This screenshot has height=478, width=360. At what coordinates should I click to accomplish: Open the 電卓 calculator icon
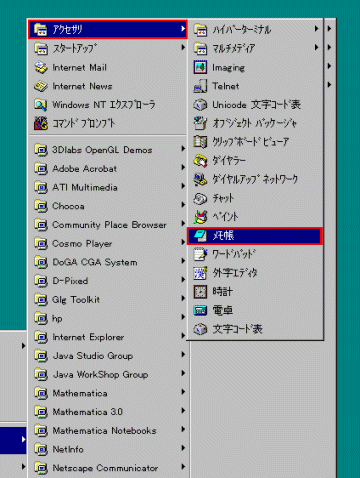pos(200,311)
